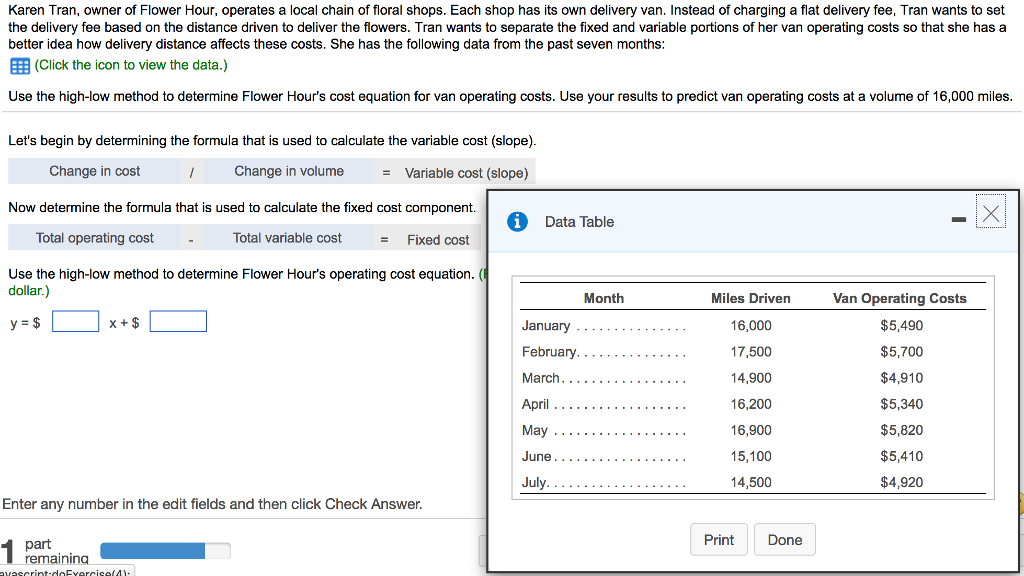Select the 'Change in volume' formula cell
Screen dimensions: 1024x576
point(289,171)
